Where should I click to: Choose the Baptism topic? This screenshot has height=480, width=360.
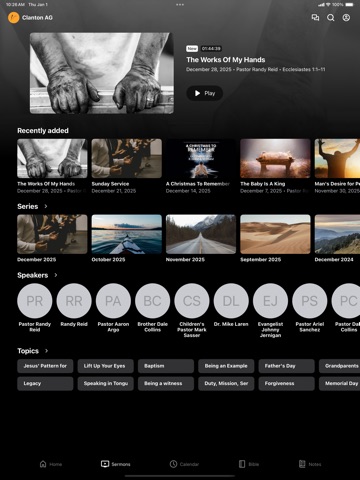(166, 366)
